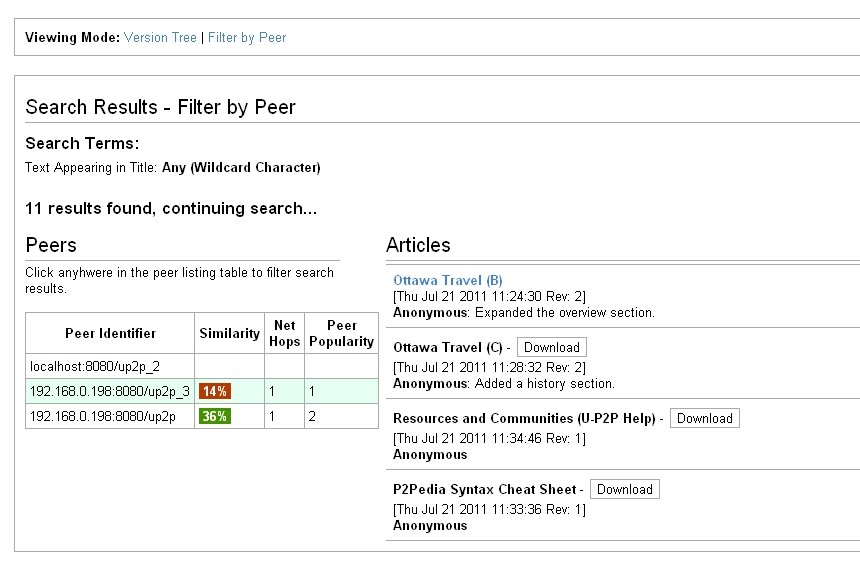Click the Articles section heading
The image size is (860, 565).
click(x=418, y=245)
